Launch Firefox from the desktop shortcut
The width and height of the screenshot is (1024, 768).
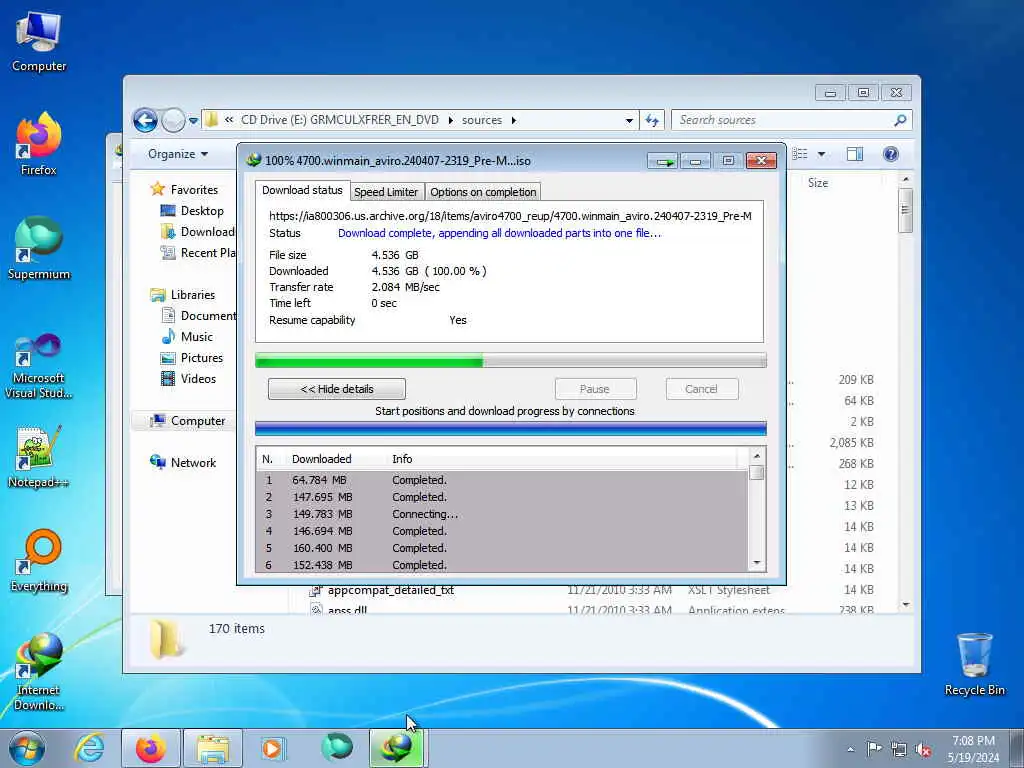[x=39, y=144]
